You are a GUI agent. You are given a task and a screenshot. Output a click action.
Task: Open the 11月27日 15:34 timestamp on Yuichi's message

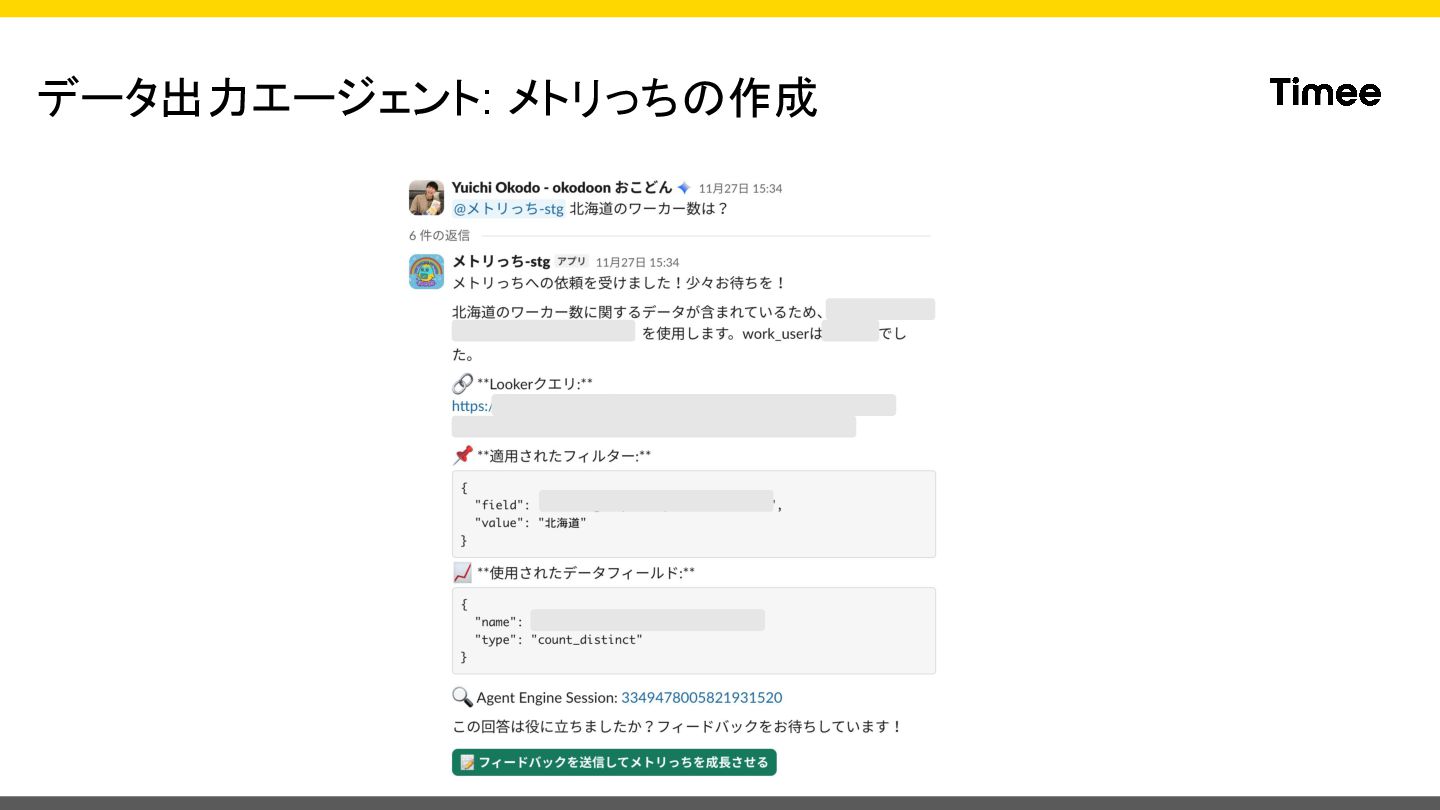coord(740,189)
